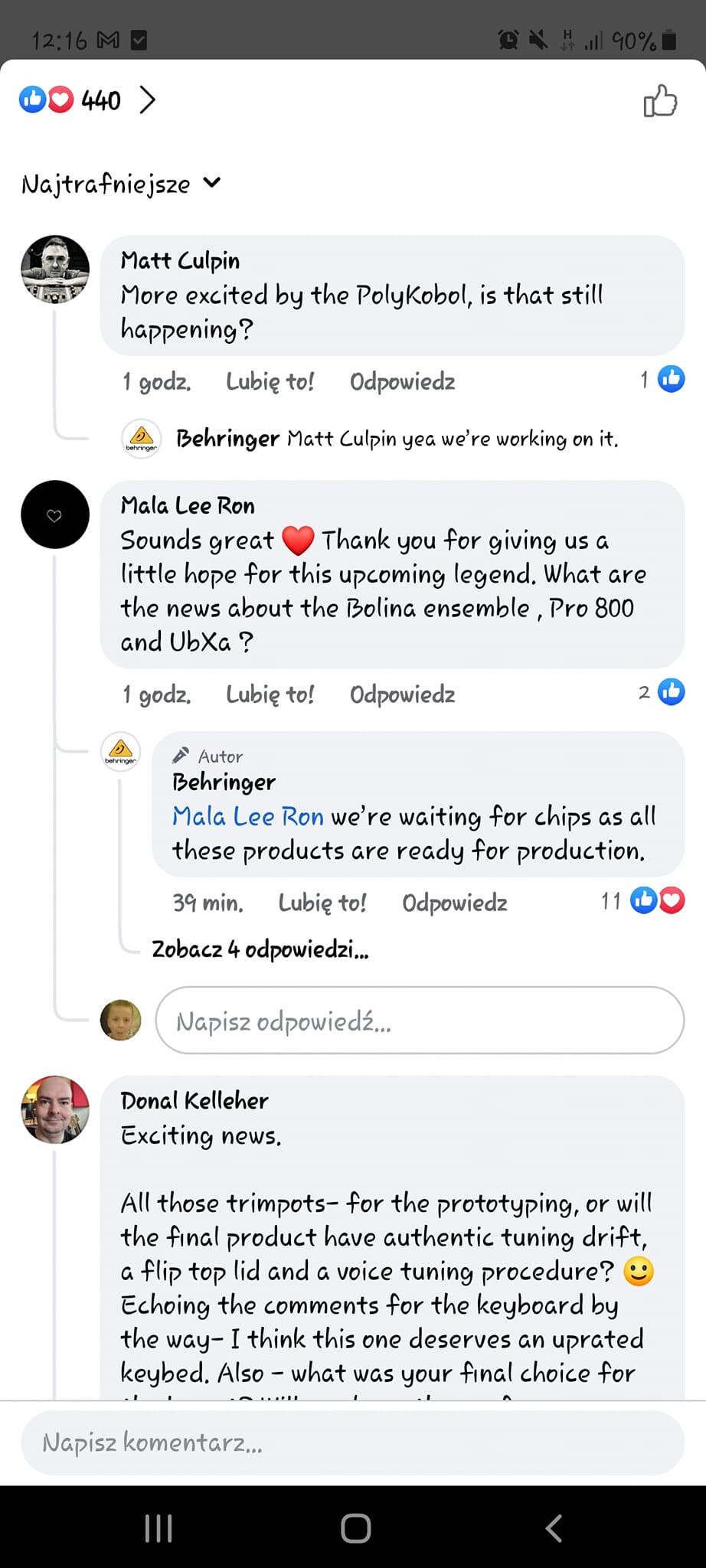Reply to Matt Culpin's comment

coord(402,381)
